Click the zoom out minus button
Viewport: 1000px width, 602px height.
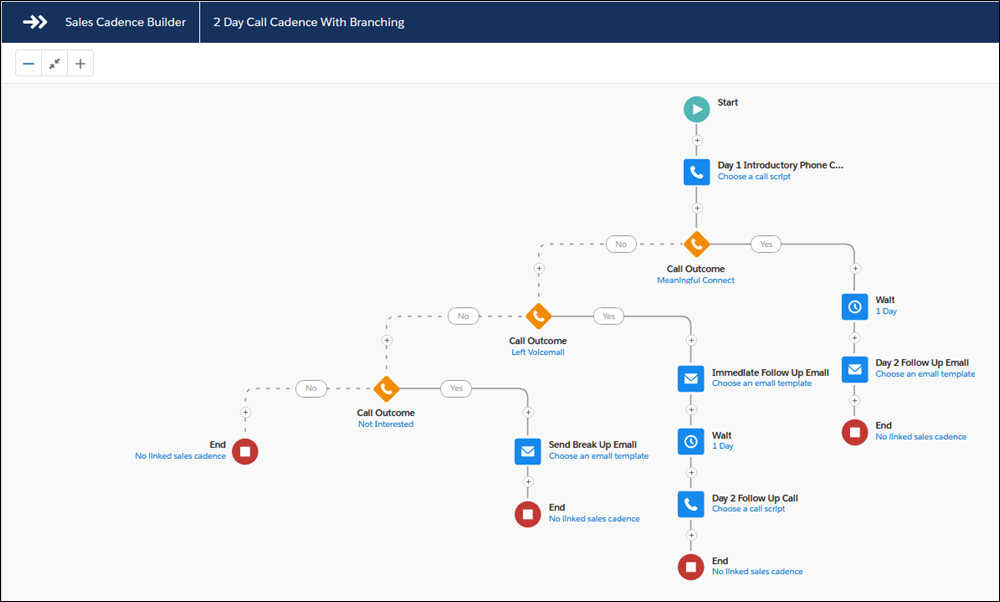tap(29, 63)
